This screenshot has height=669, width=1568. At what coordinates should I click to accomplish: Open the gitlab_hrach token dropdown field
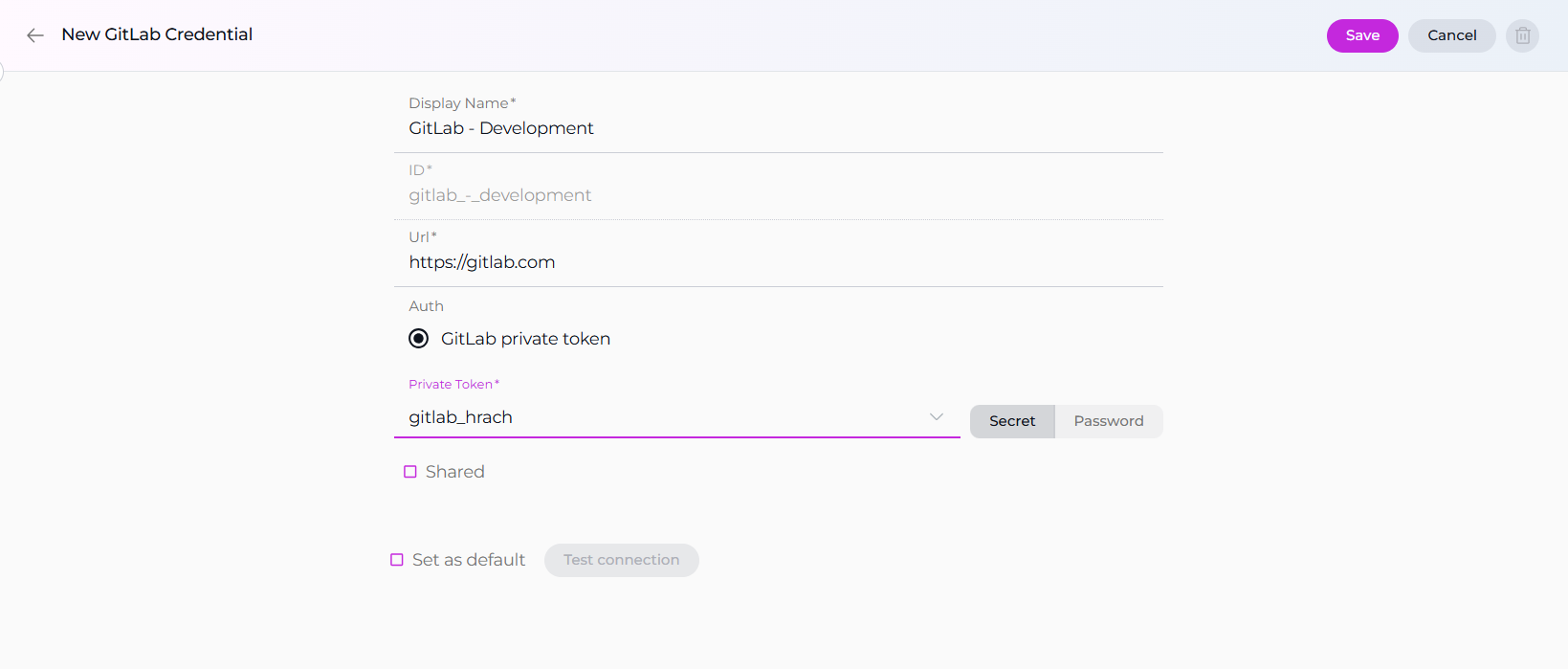point(660,417)
